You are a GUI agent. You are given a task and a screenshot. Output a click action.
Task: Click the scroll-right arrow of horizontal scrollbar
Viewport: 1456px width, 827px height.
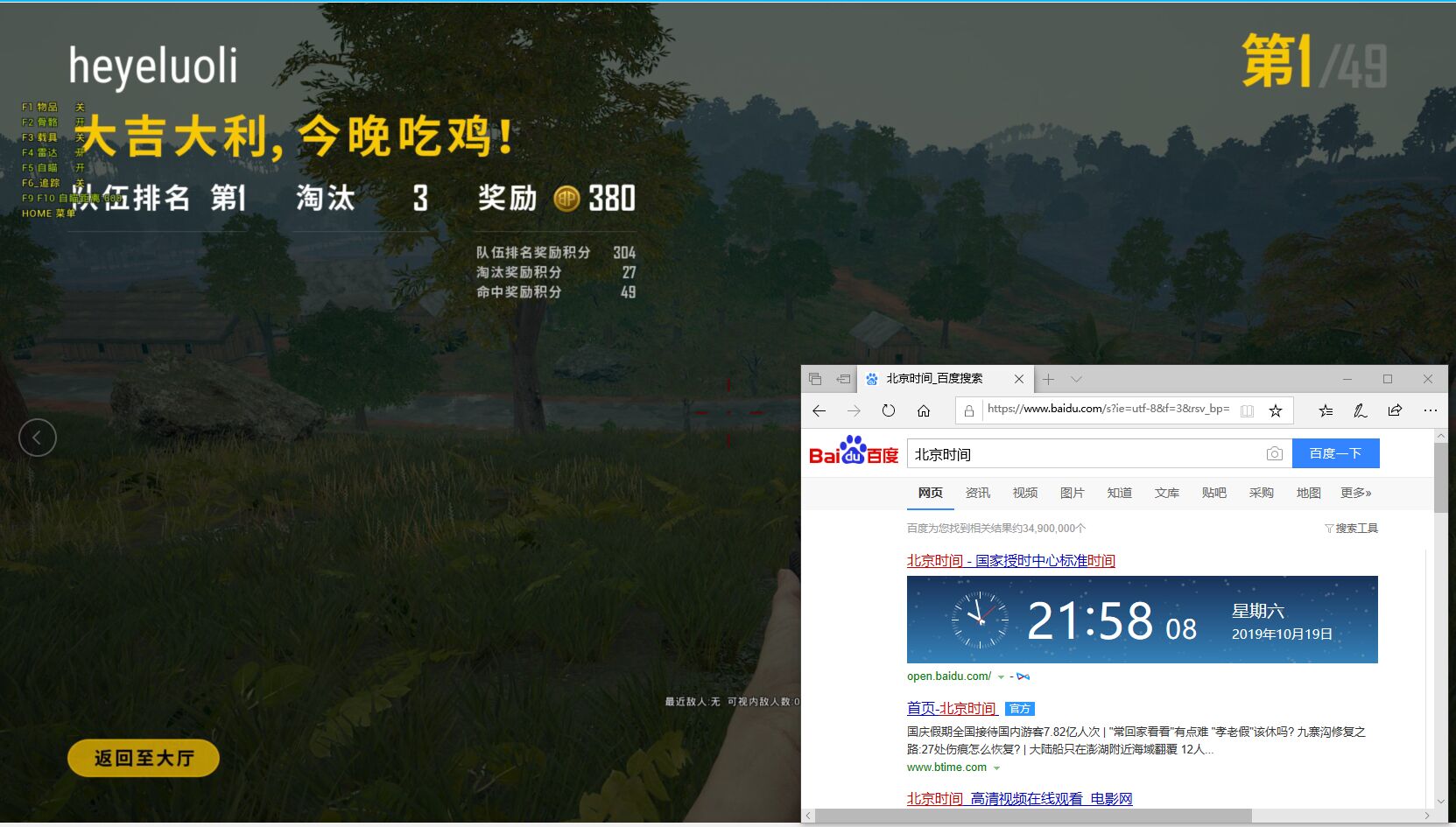1427,816
